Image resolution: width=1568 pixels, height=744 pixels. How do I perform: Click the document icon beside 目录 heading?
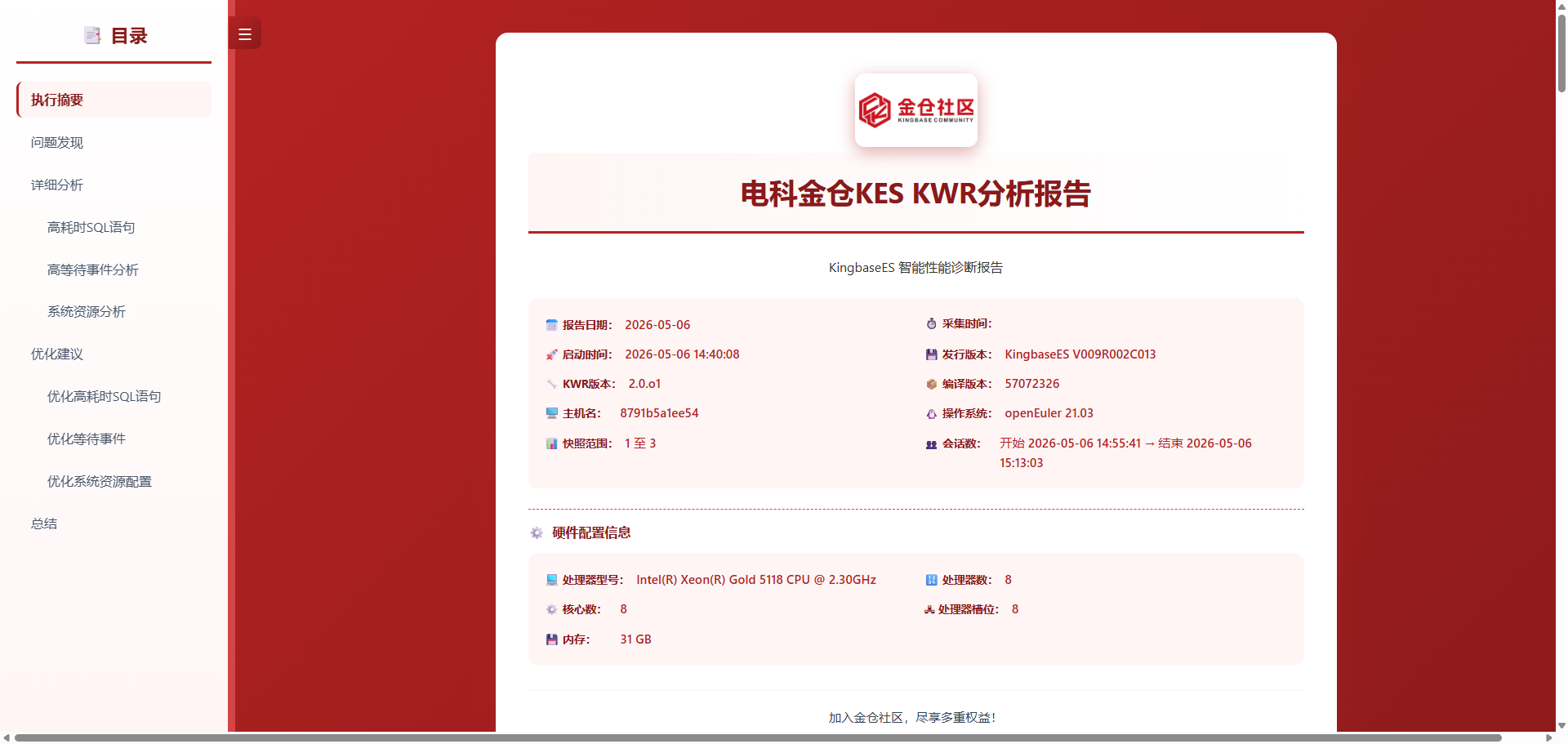(x=92, y=35)
